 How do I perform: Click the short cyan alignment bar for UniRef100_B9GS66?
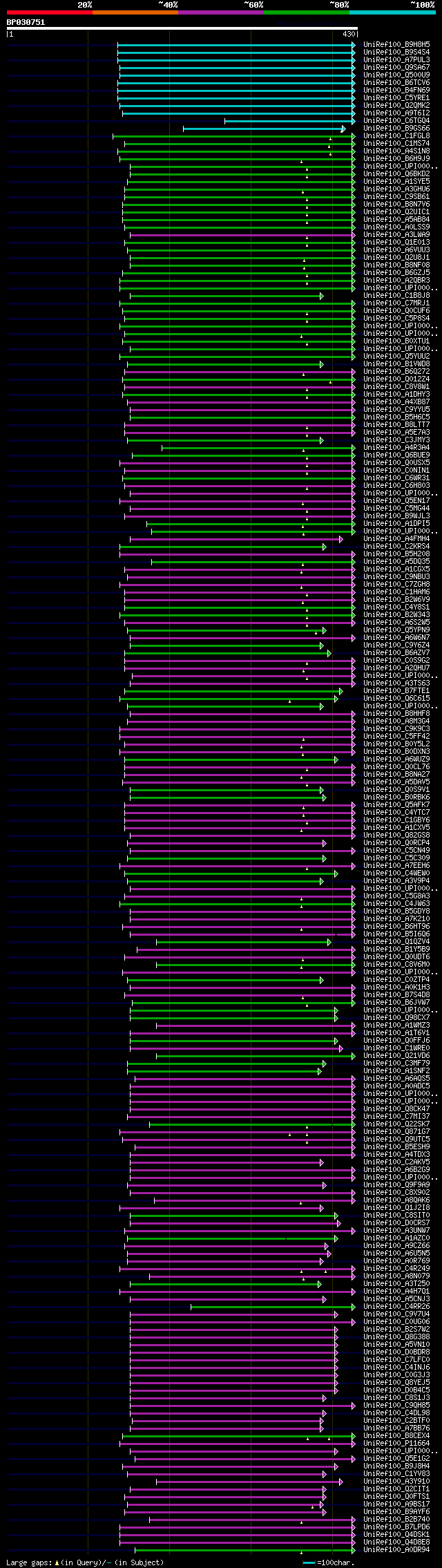264,129
